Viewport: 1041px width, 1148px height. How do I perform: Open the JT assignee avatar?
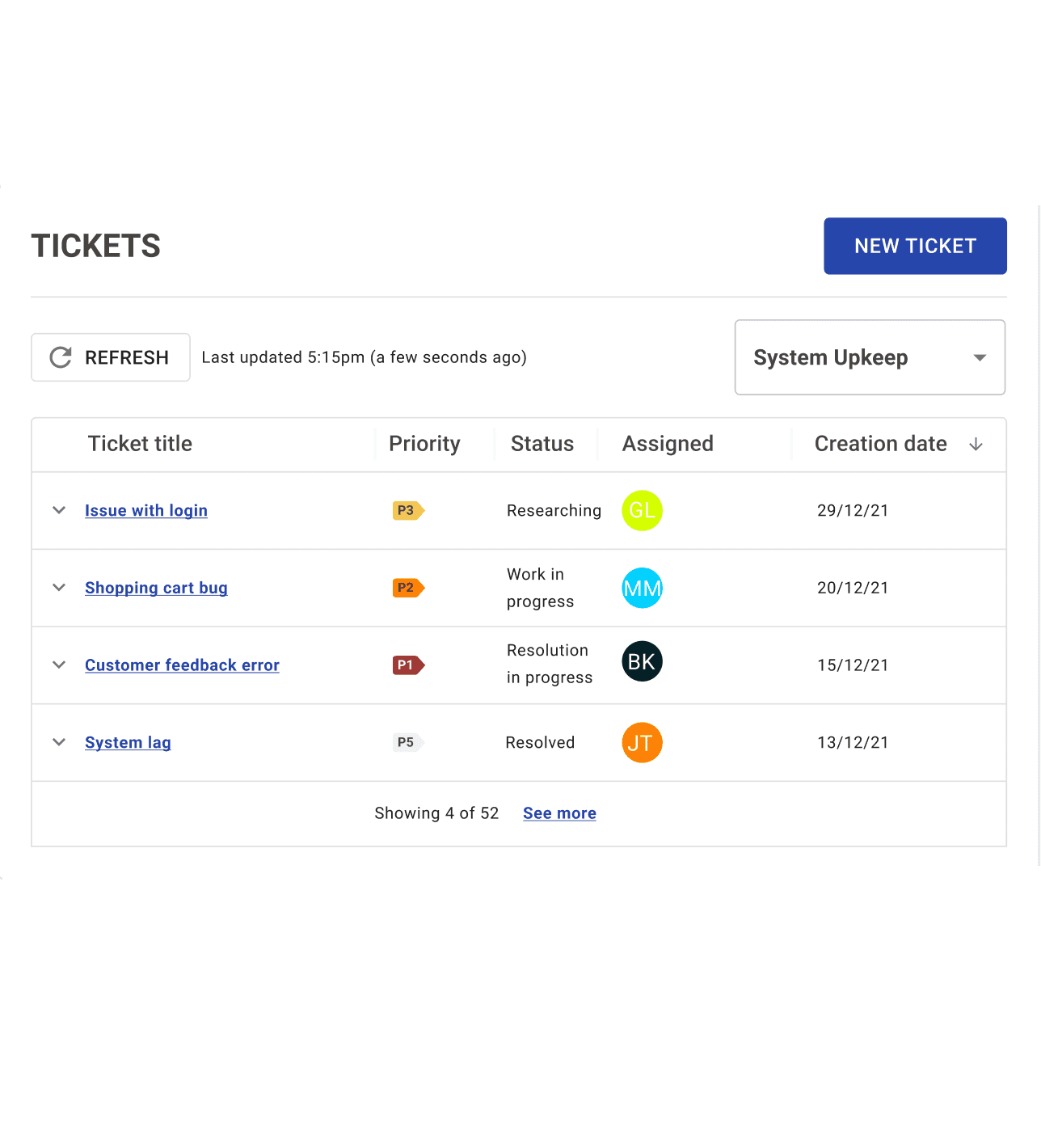click(642, 742)
